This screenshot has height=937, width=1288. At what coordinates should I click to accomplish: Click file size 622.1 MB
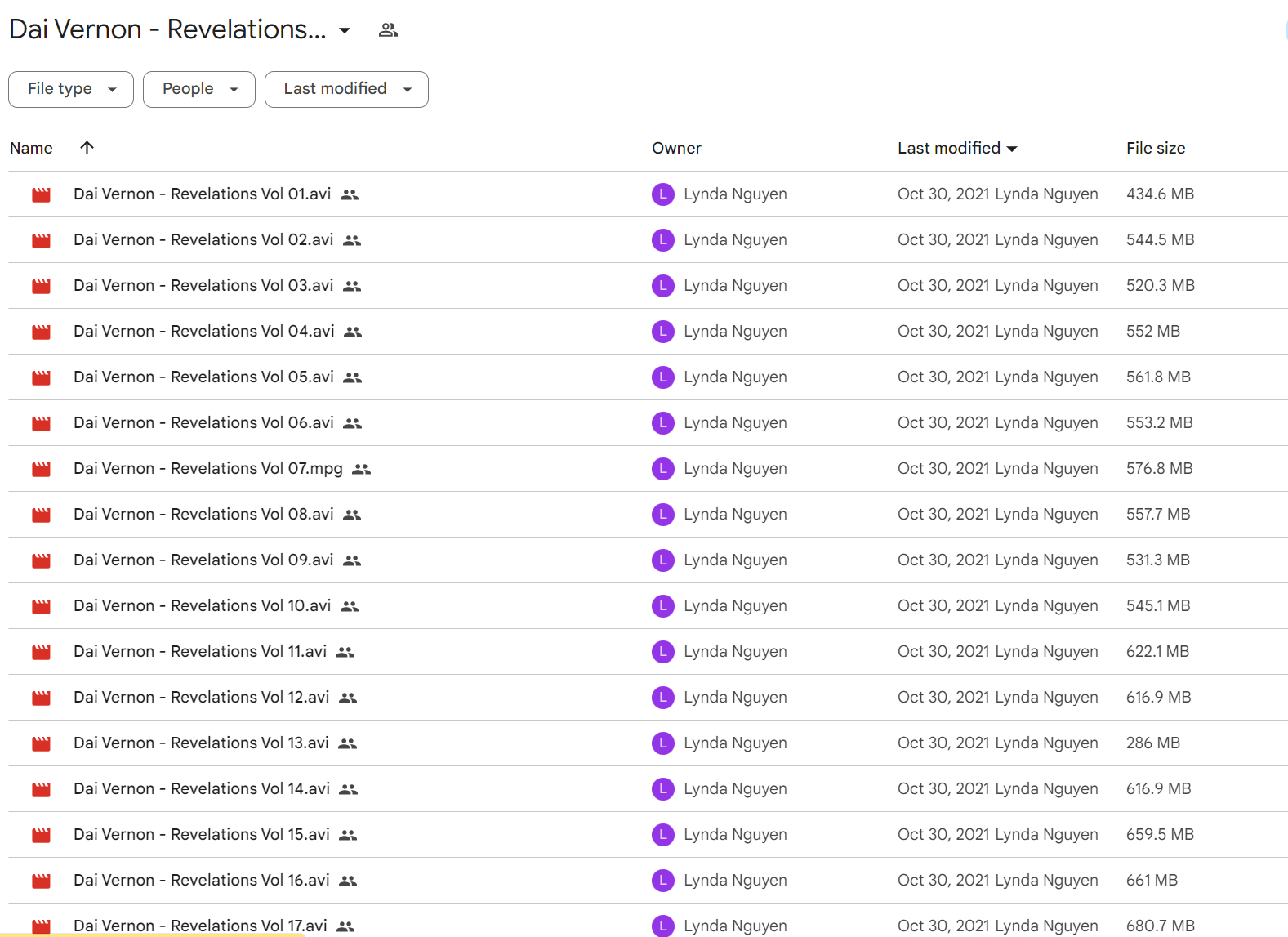click(x=1158, y=652)
